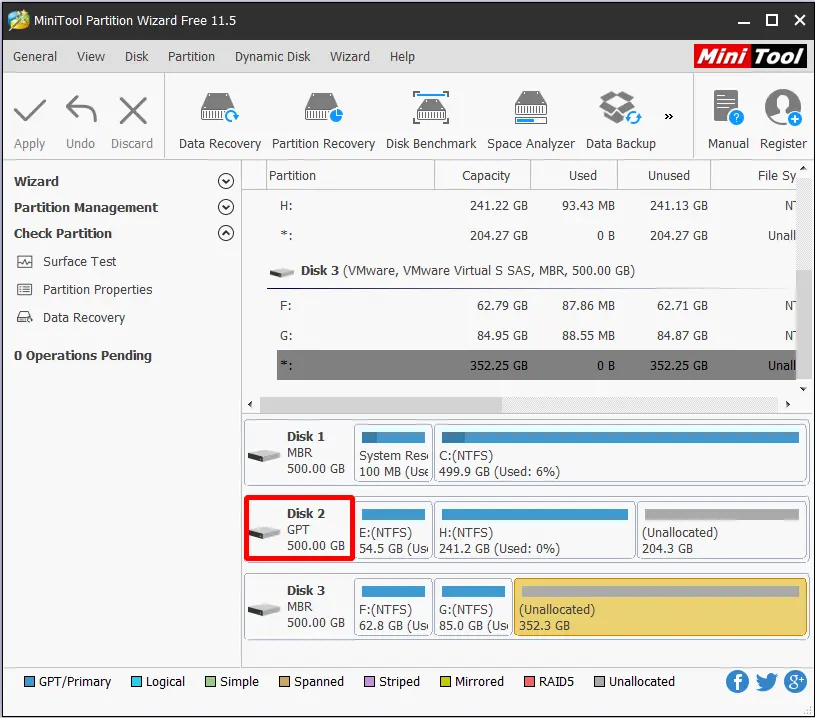Select the Disk 3 MBR disk label
The image size is (815, 718).
300,606
